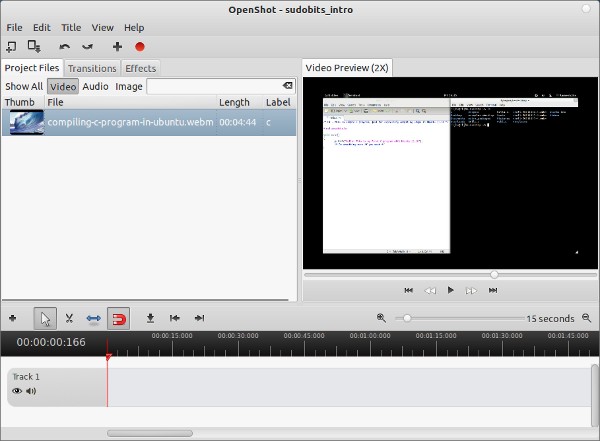Toggle the Snapping magnet tool
The height and width of the screenshot is (441, 600).
pyautogui.click(x=118, y=318)
